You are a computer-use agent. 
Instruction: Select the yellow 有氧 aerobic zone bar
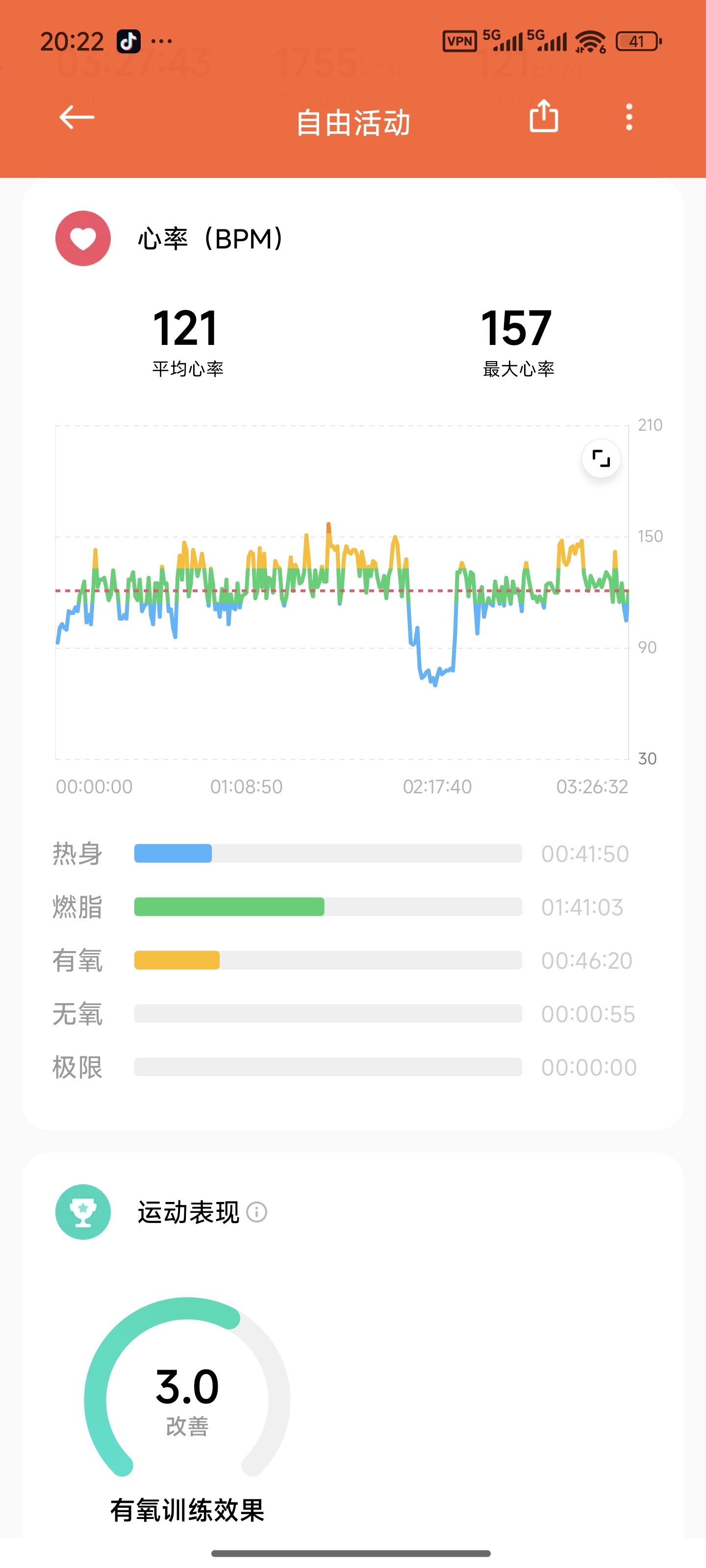tap(176, 960)
